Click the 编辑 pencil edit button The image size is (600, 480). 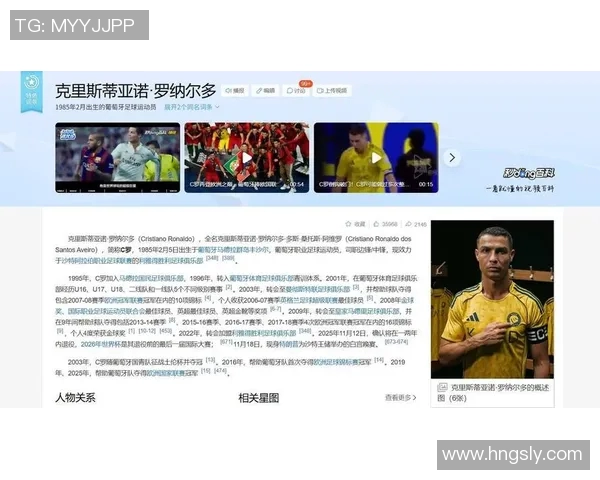click(x=266, y=91)
